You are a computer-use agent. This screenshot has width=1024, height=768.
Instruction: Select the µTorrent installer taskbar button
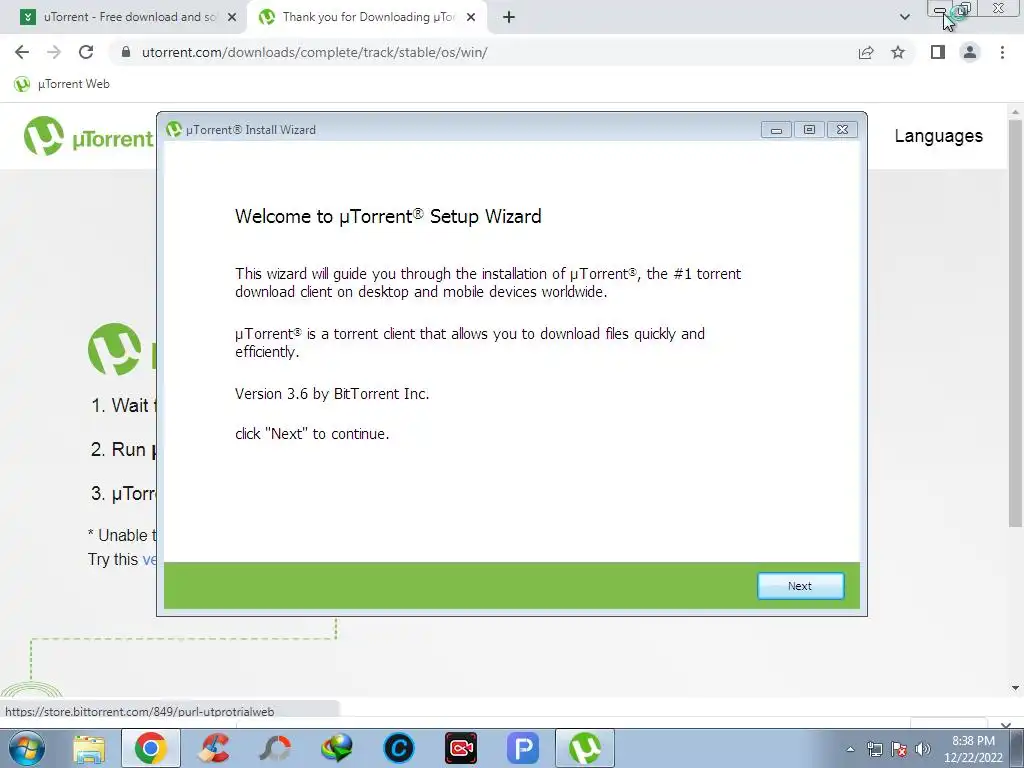[x=585, y=748]
